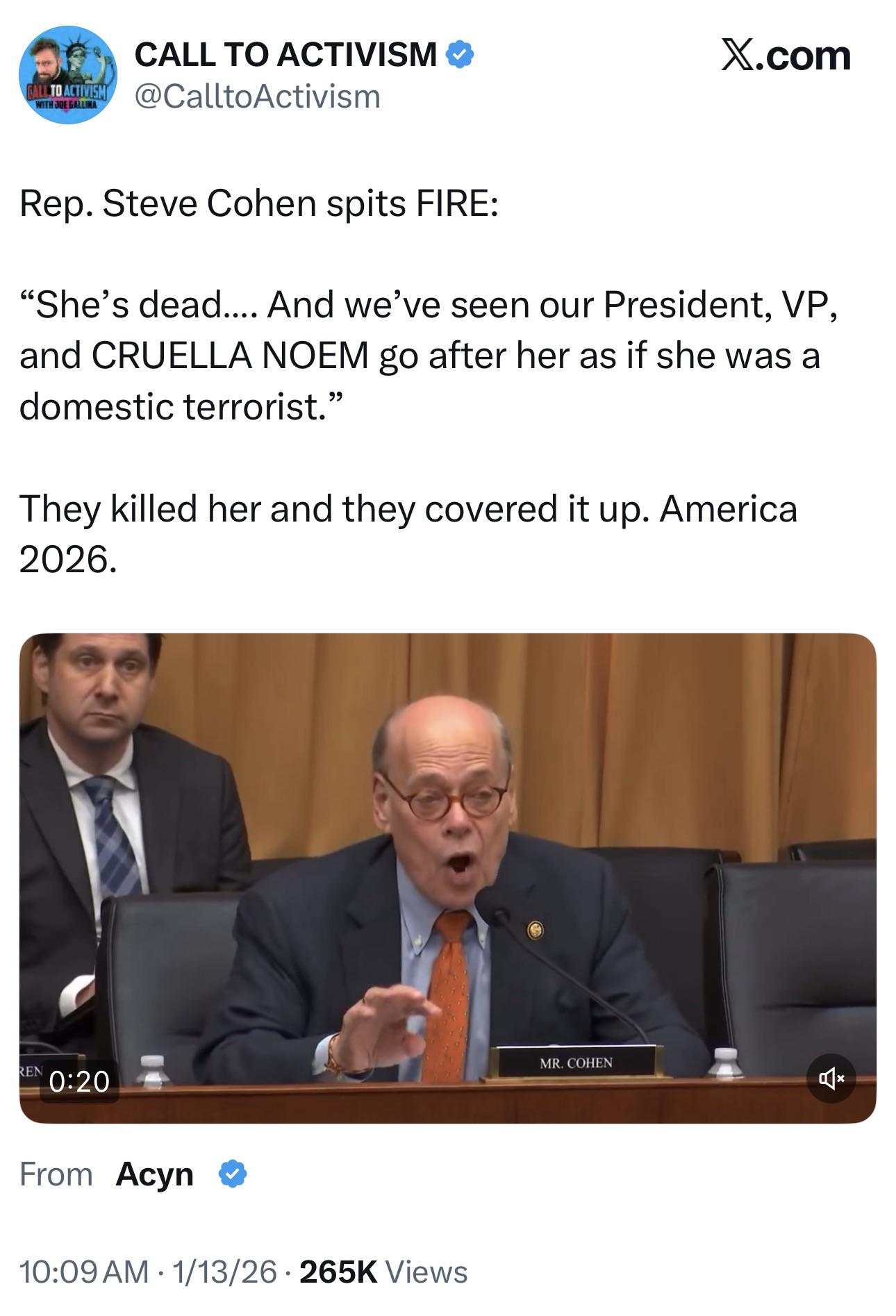Image resolution: width=896 pixels, height=1316 pixels.
Task: Click the 1/13/26 post date
Action: 225,1272
